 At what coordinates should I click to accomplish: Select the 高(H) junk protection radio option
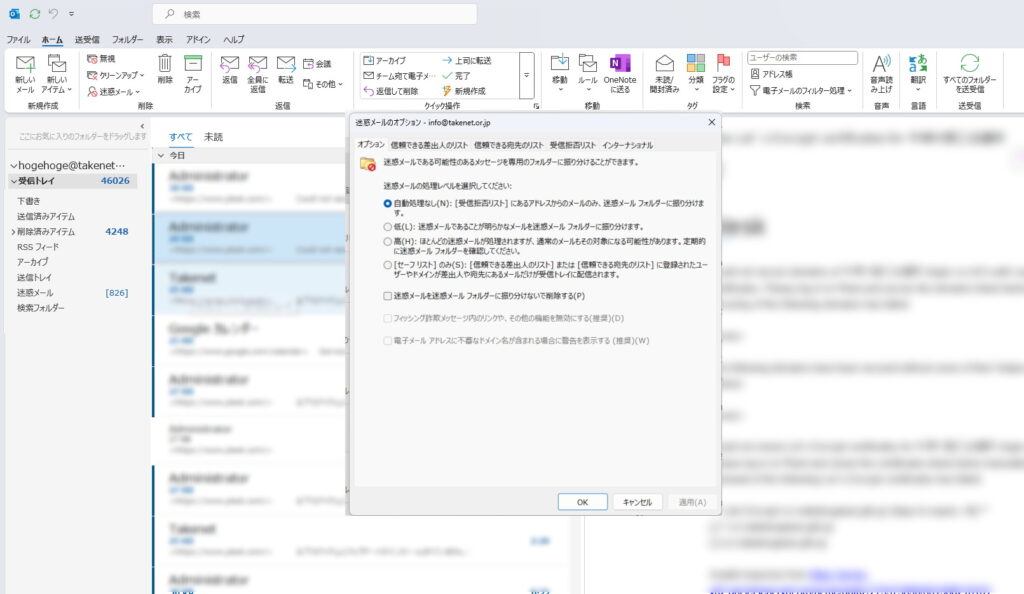coord(388,241)
